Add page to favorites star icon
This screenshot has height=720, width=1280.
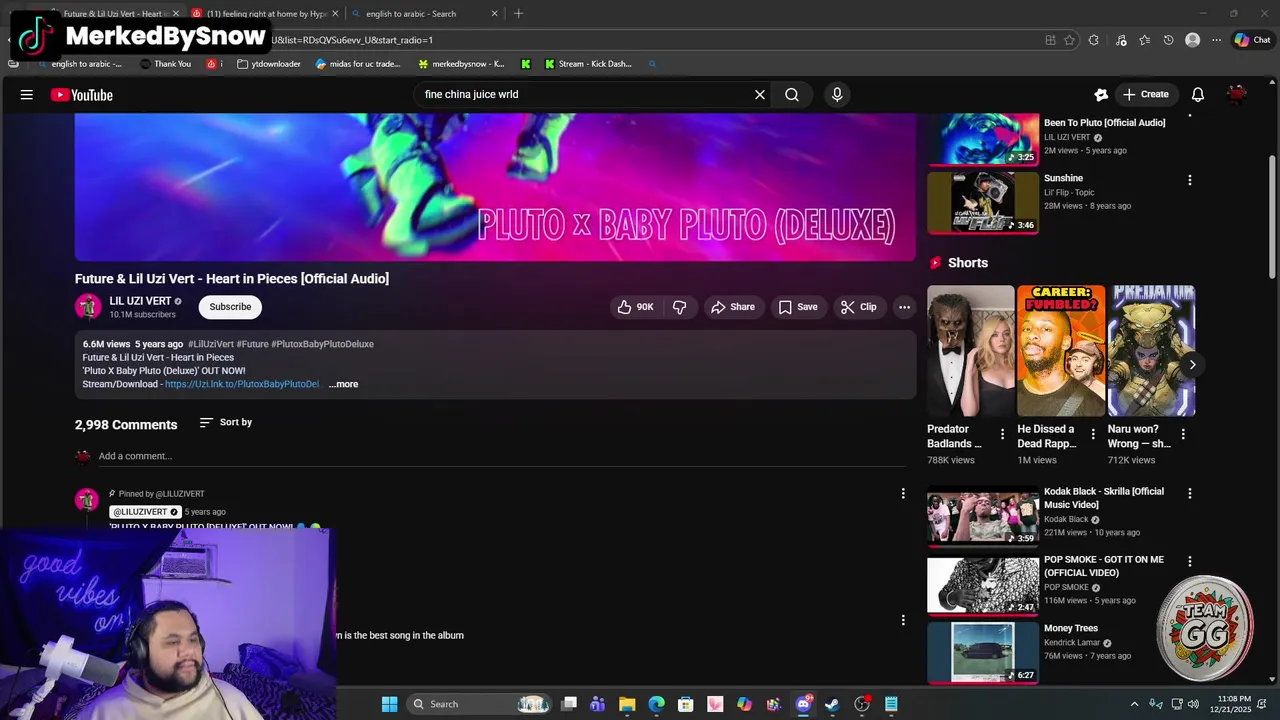click(x=1069, y=40)
